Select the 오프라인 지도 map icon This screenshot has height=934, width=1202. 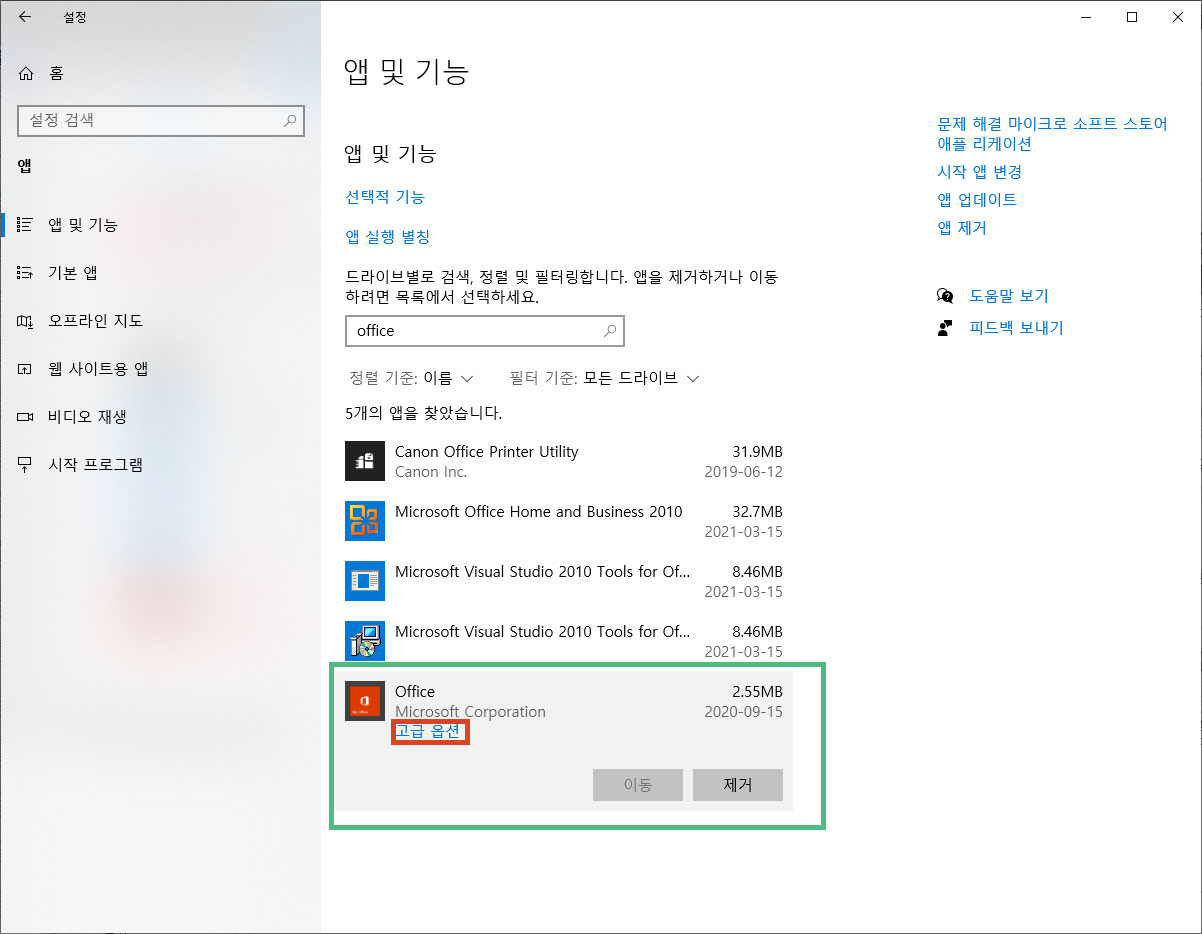[26, 321]
